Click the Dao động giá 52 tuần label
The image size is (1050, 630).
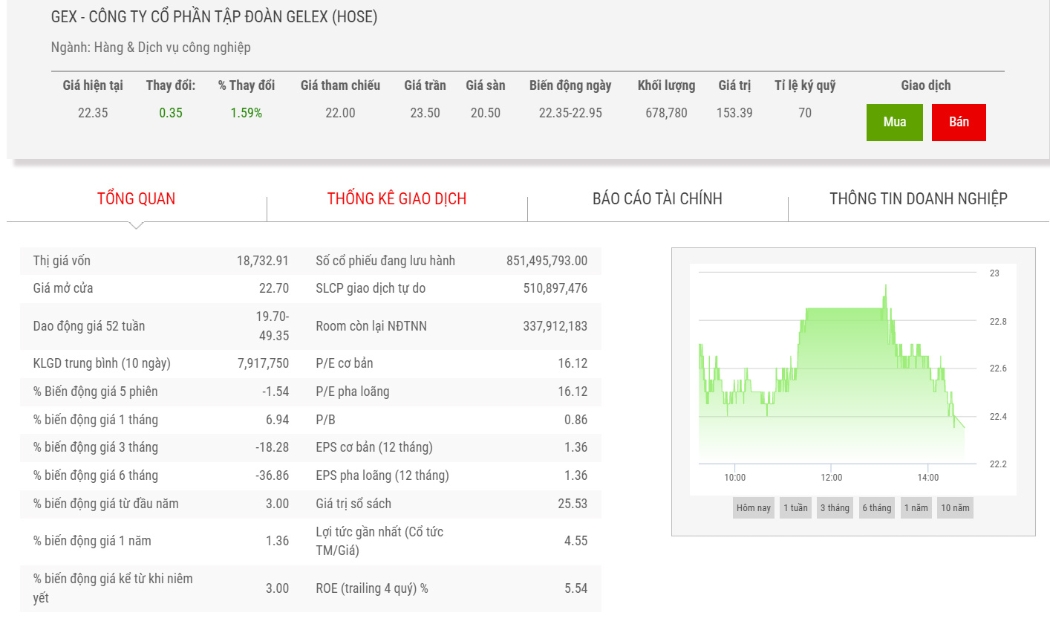[x=89, y=326]
